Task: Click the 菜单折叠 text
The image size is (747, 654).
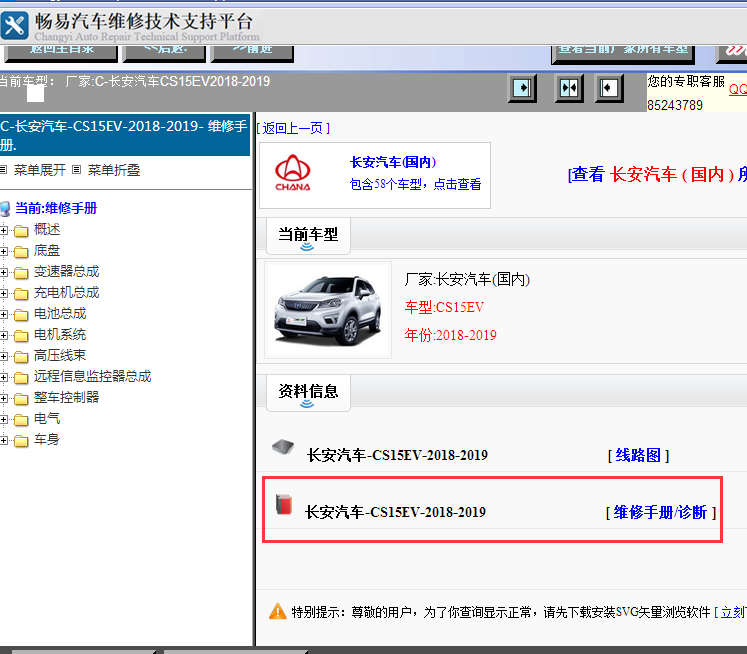Action: pyautogui.click(x=114, y=170)
